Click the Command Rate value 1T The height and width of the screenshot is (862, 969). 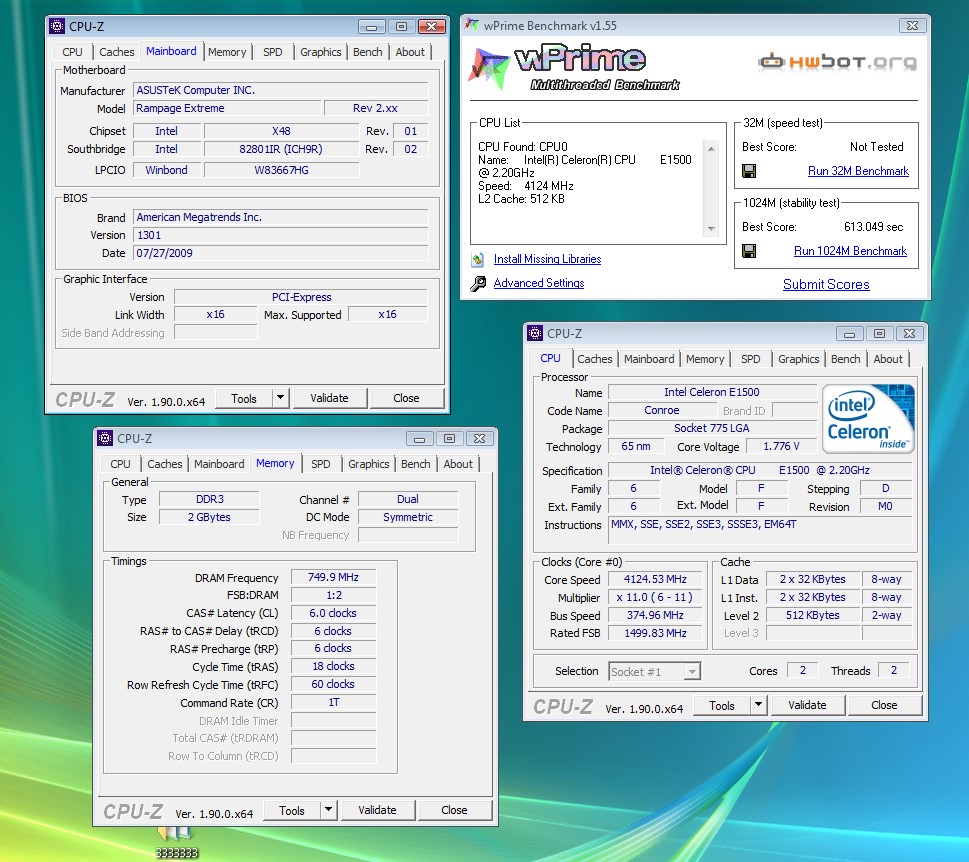[334, 702]
